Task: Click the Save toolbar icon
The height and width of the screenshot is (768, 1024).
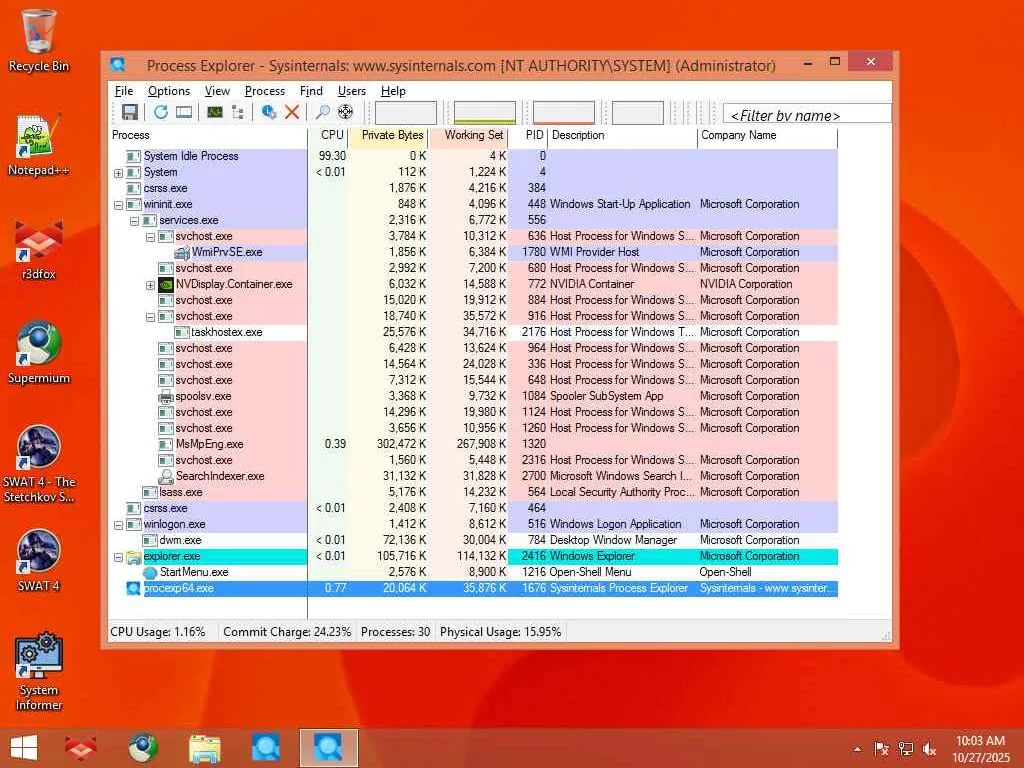Action: click(129, 112)
